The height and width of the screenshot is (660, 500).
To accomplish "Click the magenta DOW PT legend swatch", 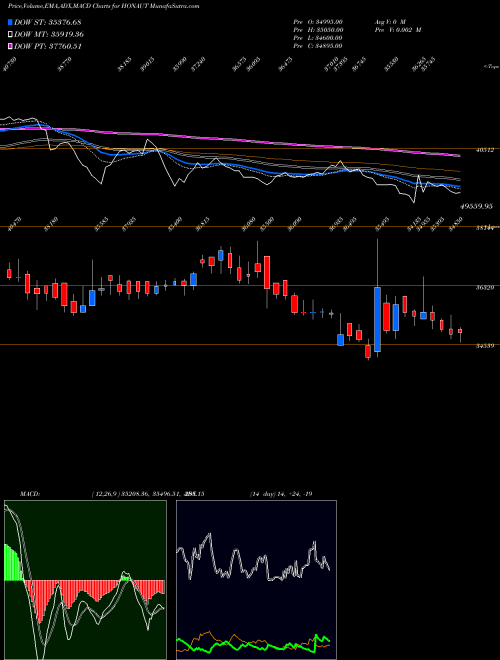I will pos(10,46).
